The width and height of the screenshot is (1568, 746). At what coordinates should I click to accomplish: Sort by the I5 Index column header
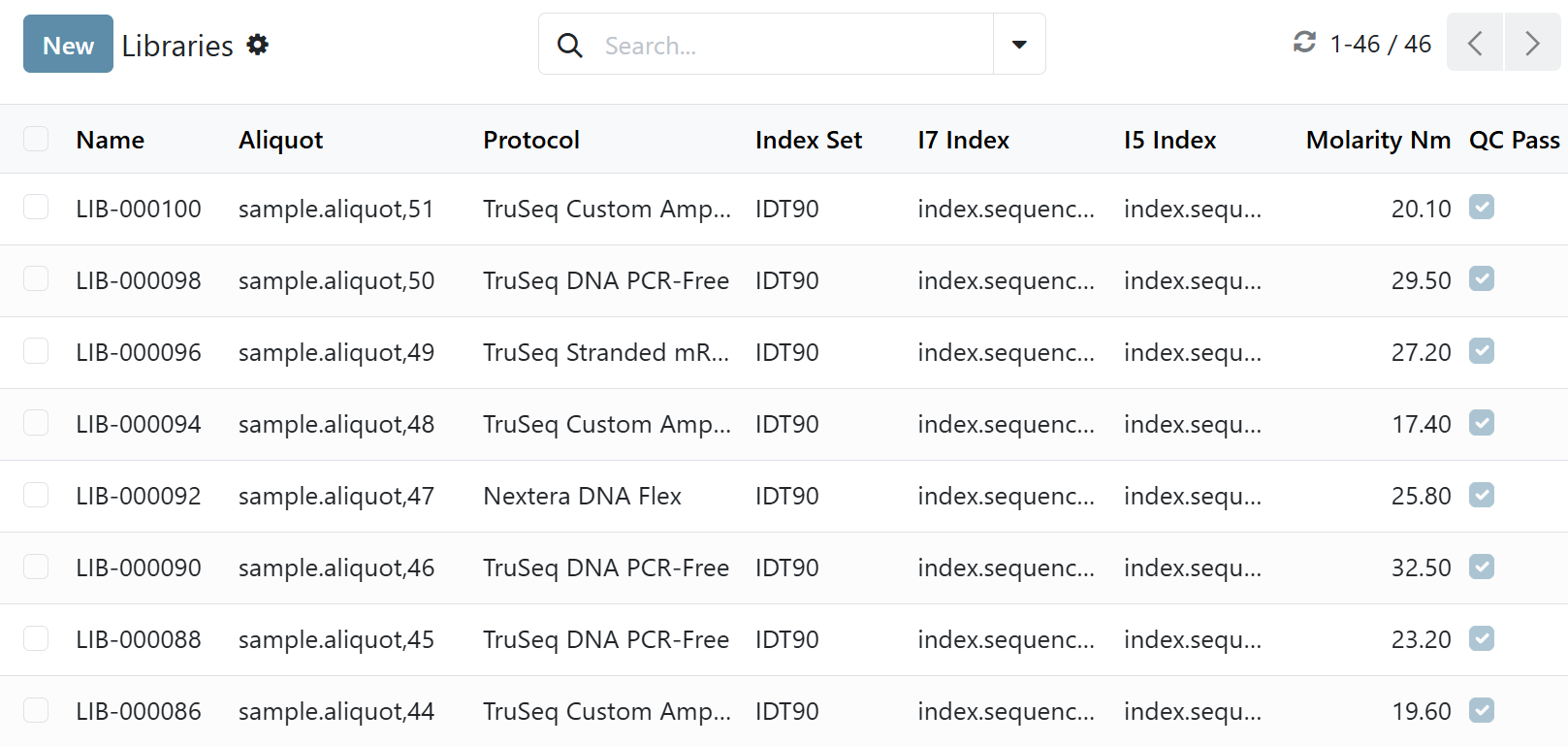point(1169,140)
